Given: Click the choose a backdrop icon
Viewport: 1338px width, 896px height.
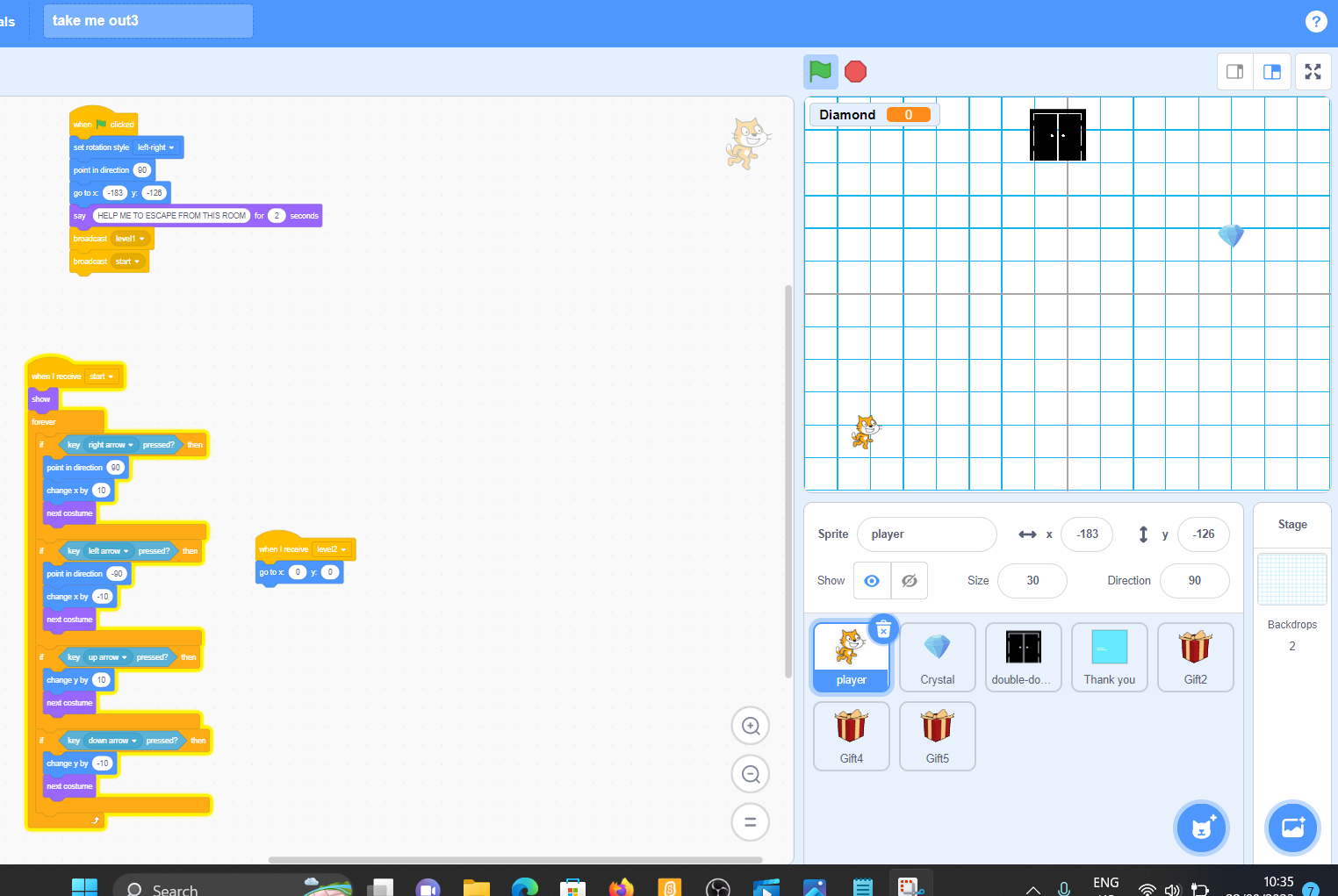Looking at the screenshot, I should tap(1292, 828).
